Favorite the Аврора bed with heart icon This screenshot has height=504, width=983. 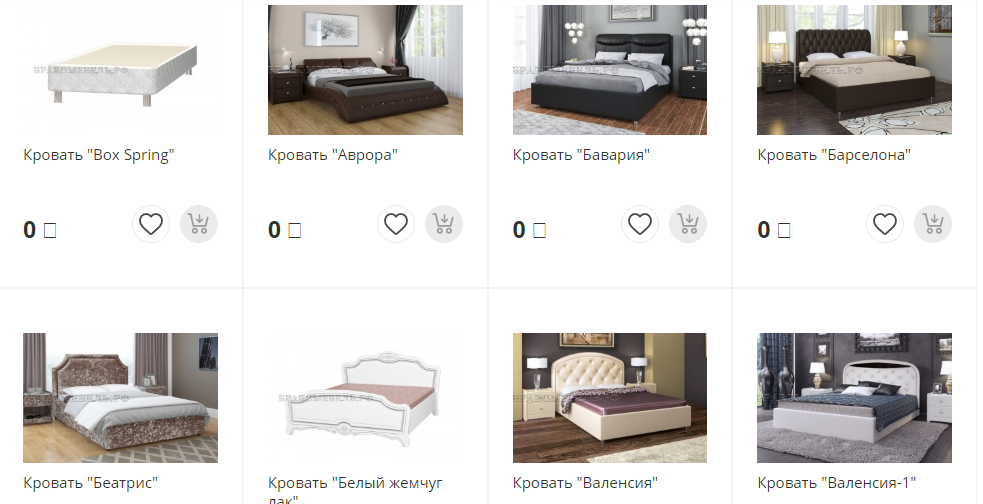tap(396, 224)
